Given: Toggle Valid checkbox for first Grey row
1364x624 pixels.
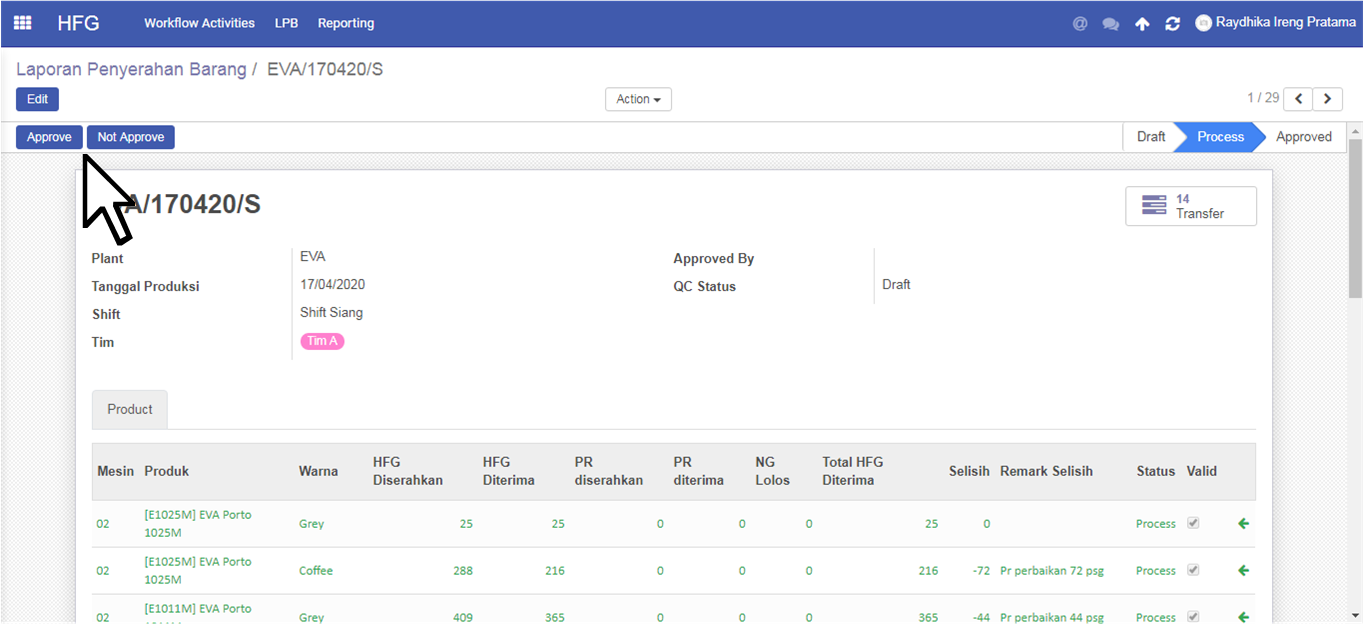Looking at the screenshot, I should (1192, 523).
